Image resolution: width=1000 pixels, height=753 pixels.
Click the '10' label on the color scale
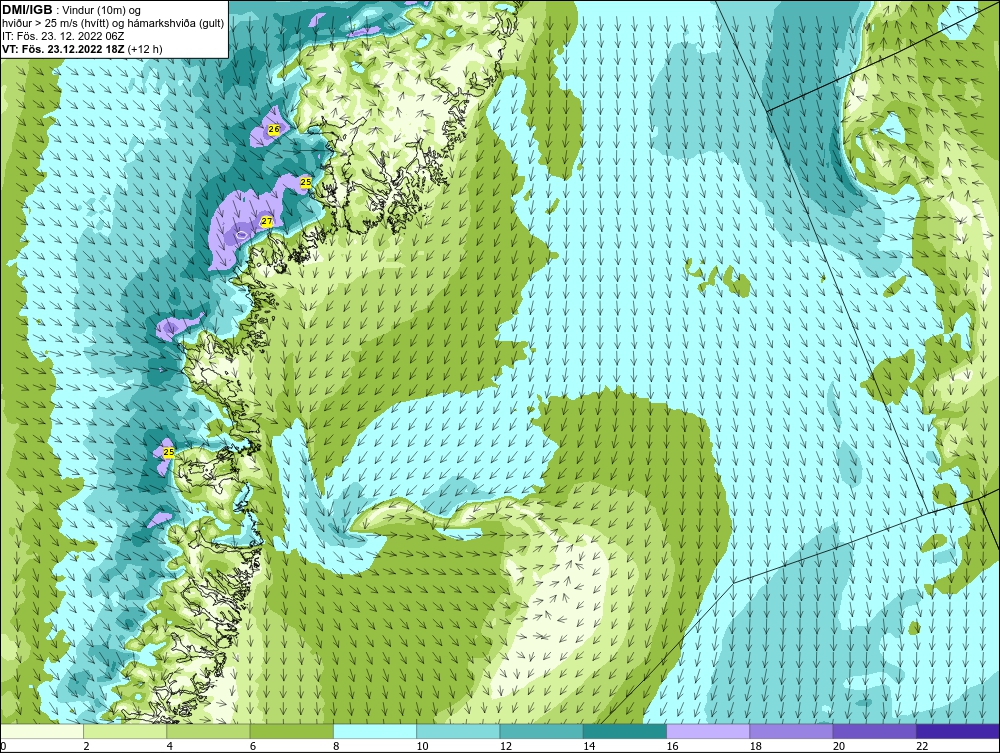click(422, 747)
